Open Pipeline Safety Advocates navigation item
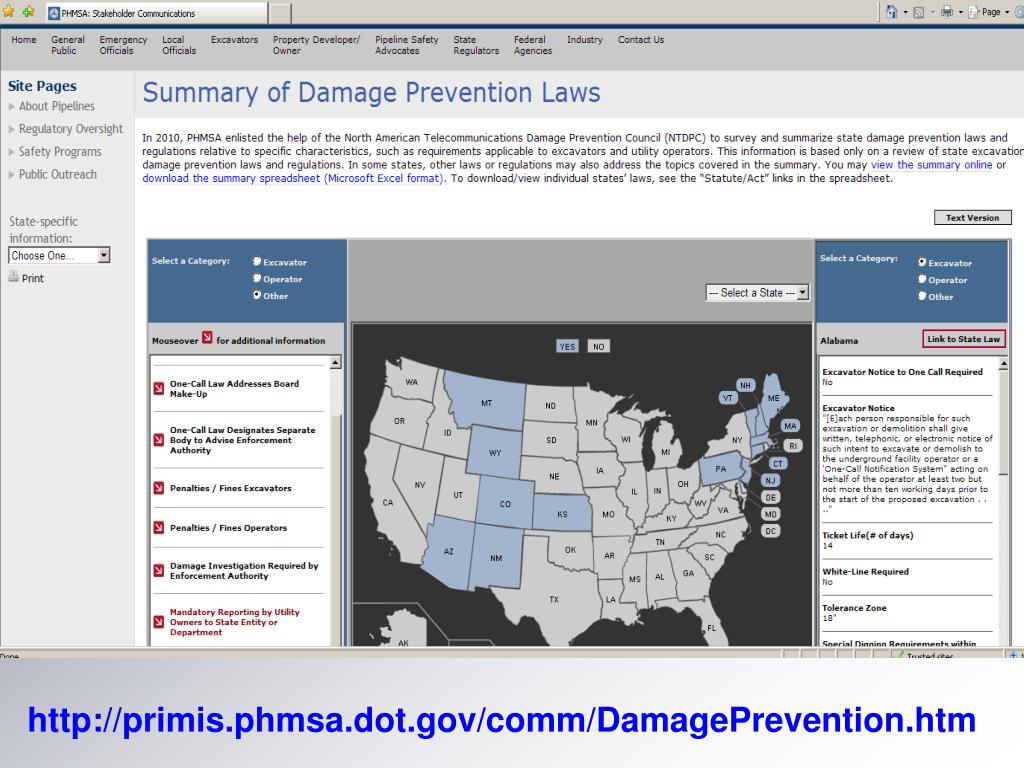Viewport: 1024px width, 768px height. tap(406, 45)
